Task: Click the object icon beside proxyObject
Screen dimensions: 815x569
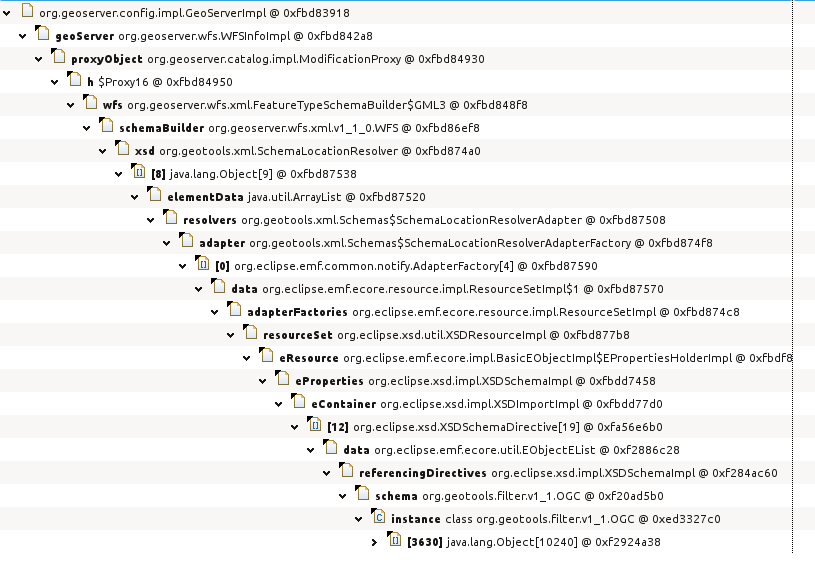Action: coord(59,56)
